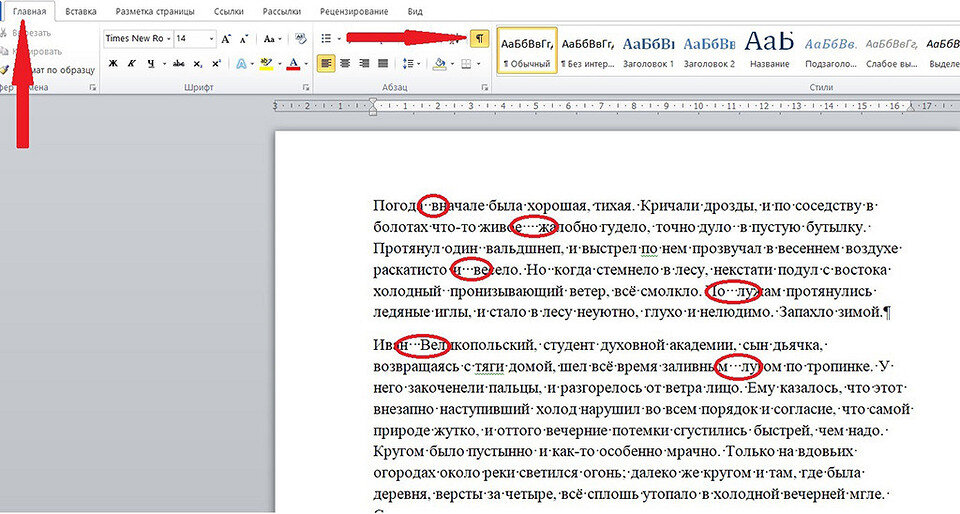Expand the line spacing dropdown arrow
The width and height of the screenshot is (960, 514).
pyautogui.click(x=419, y=64)
